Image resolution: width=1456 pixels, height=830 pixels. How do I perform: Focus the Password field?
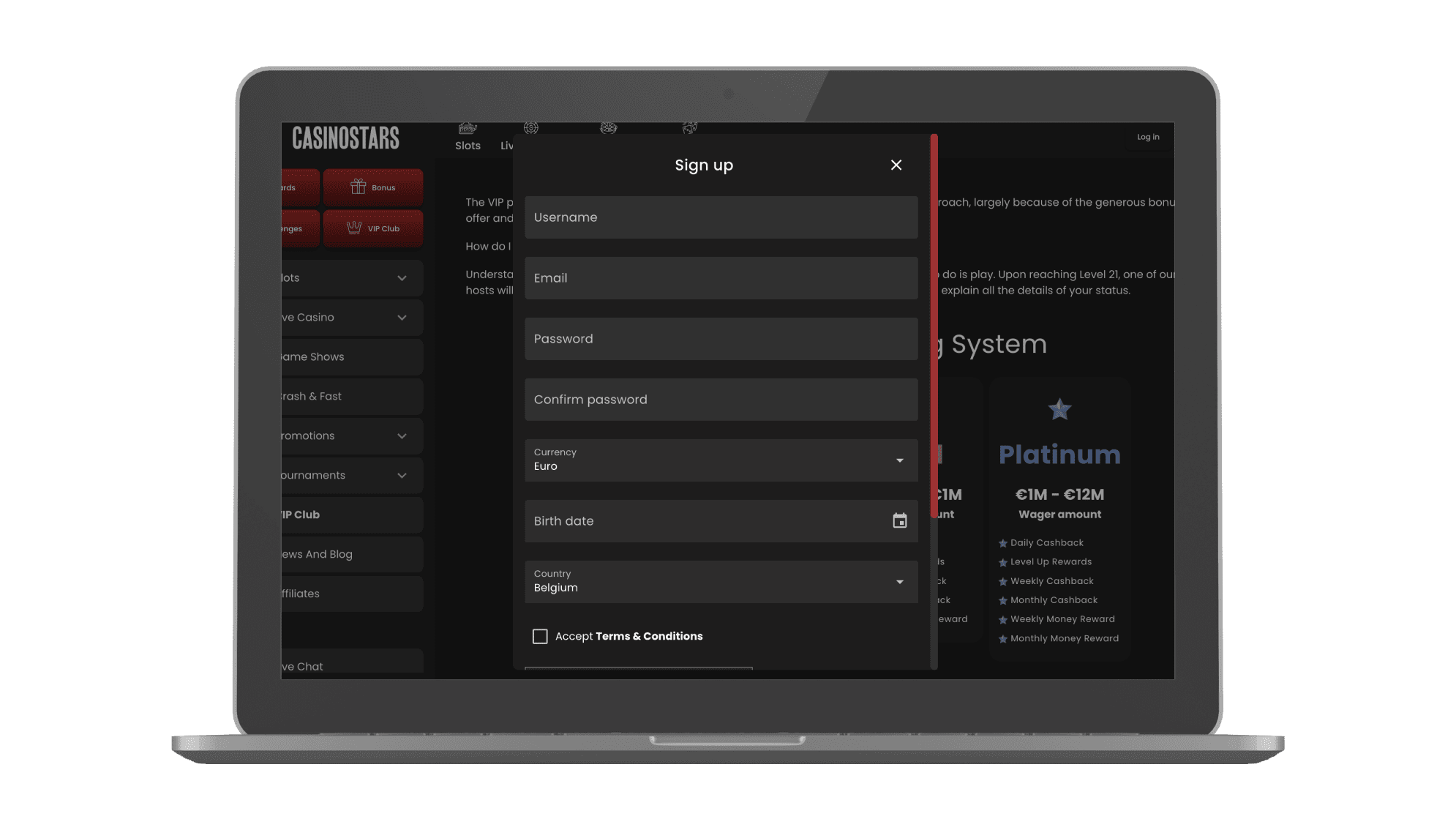(721, 339)
